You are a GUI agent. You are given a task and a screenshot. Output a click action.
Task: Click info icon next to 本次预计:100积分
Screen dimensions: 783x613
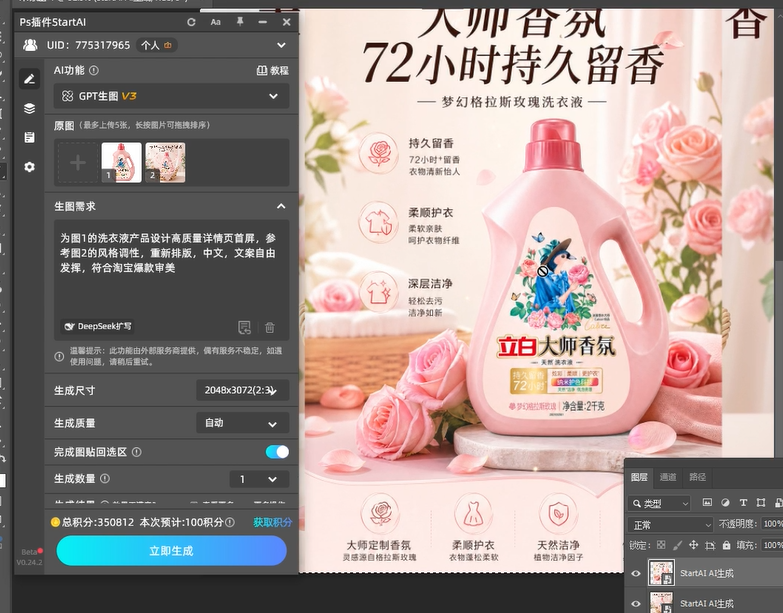230,522
